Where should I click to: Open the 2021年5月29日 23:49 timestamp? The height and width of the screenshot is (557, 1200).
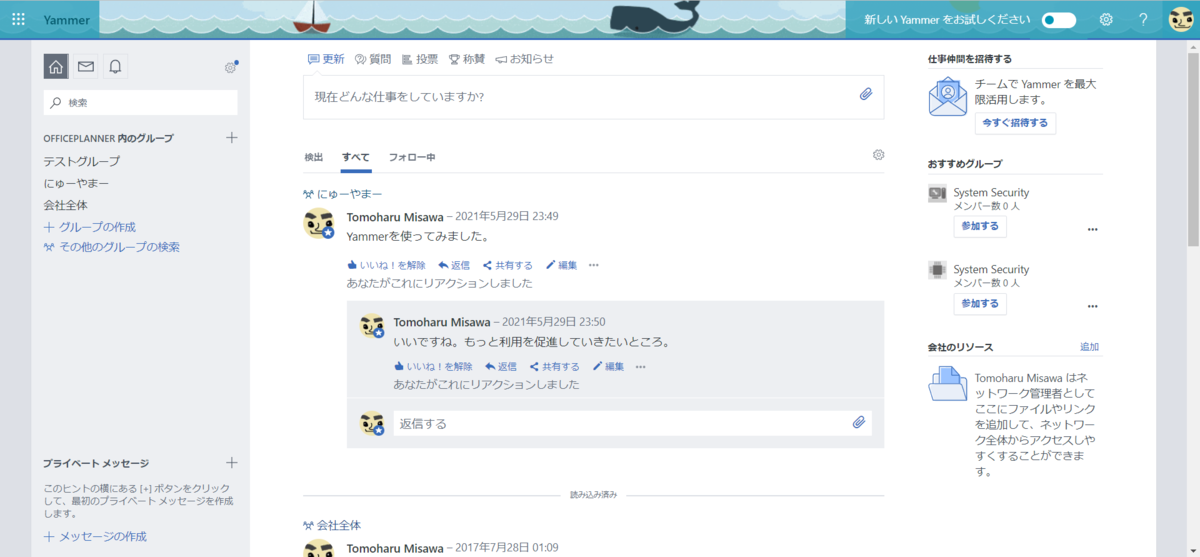507,216
